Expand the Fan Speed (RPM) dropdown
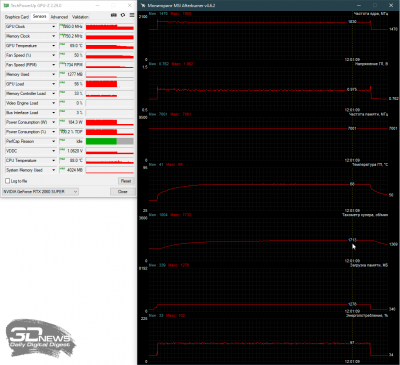This screenshot has height=365, width=400. tap(54, 65)
